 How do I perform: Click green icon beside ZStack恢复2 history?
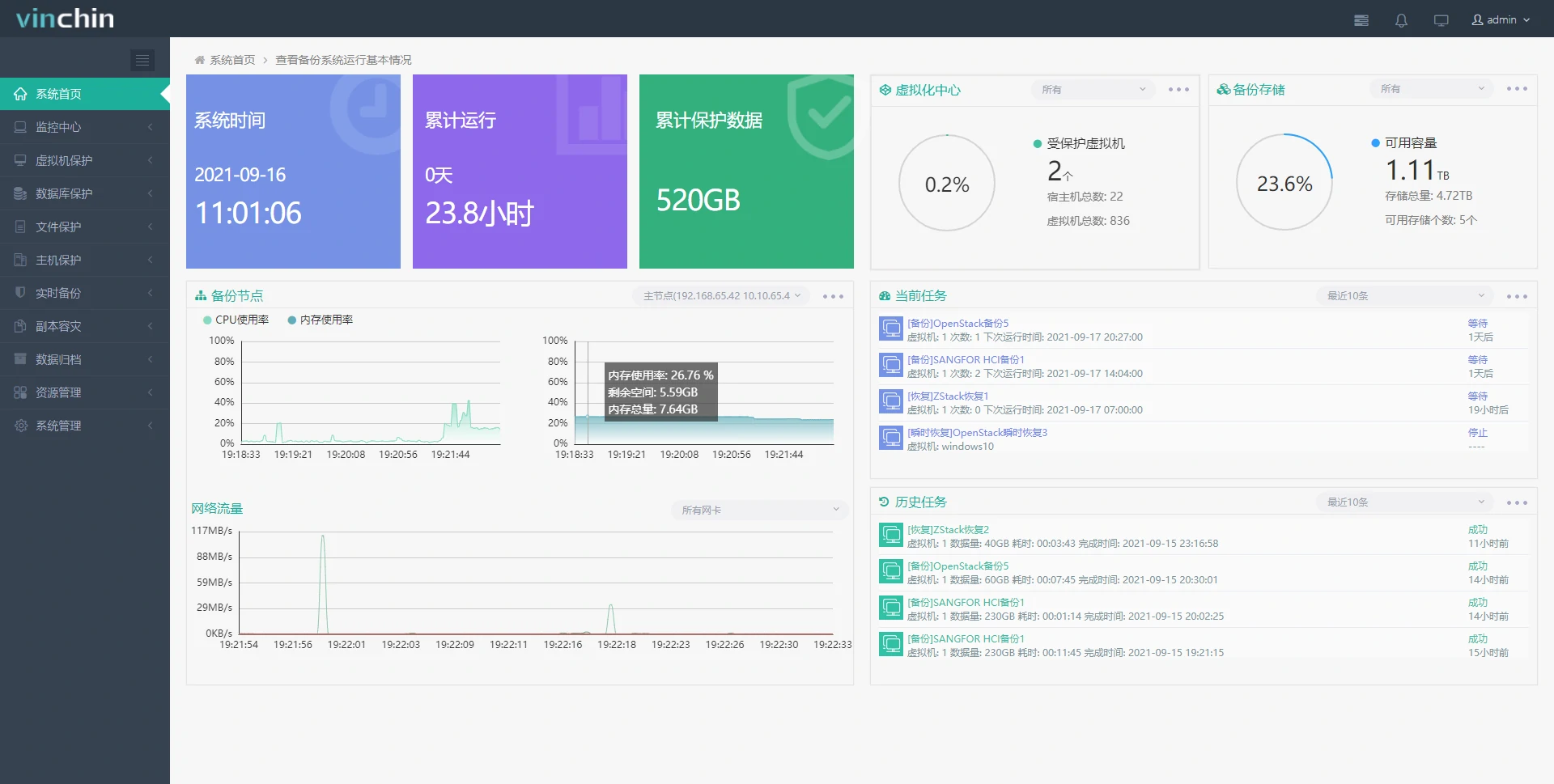(891, 535)
